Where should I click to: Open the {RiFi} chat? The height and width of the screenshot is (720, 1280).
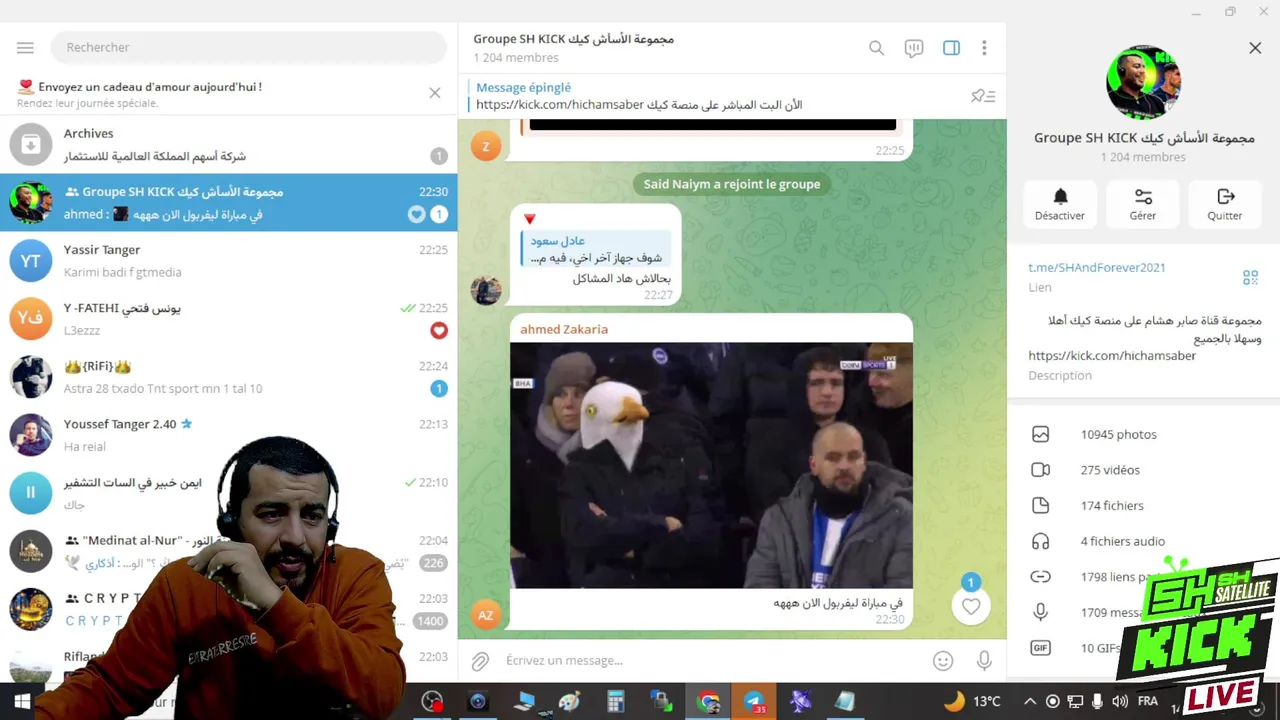(x=228, y=377)
